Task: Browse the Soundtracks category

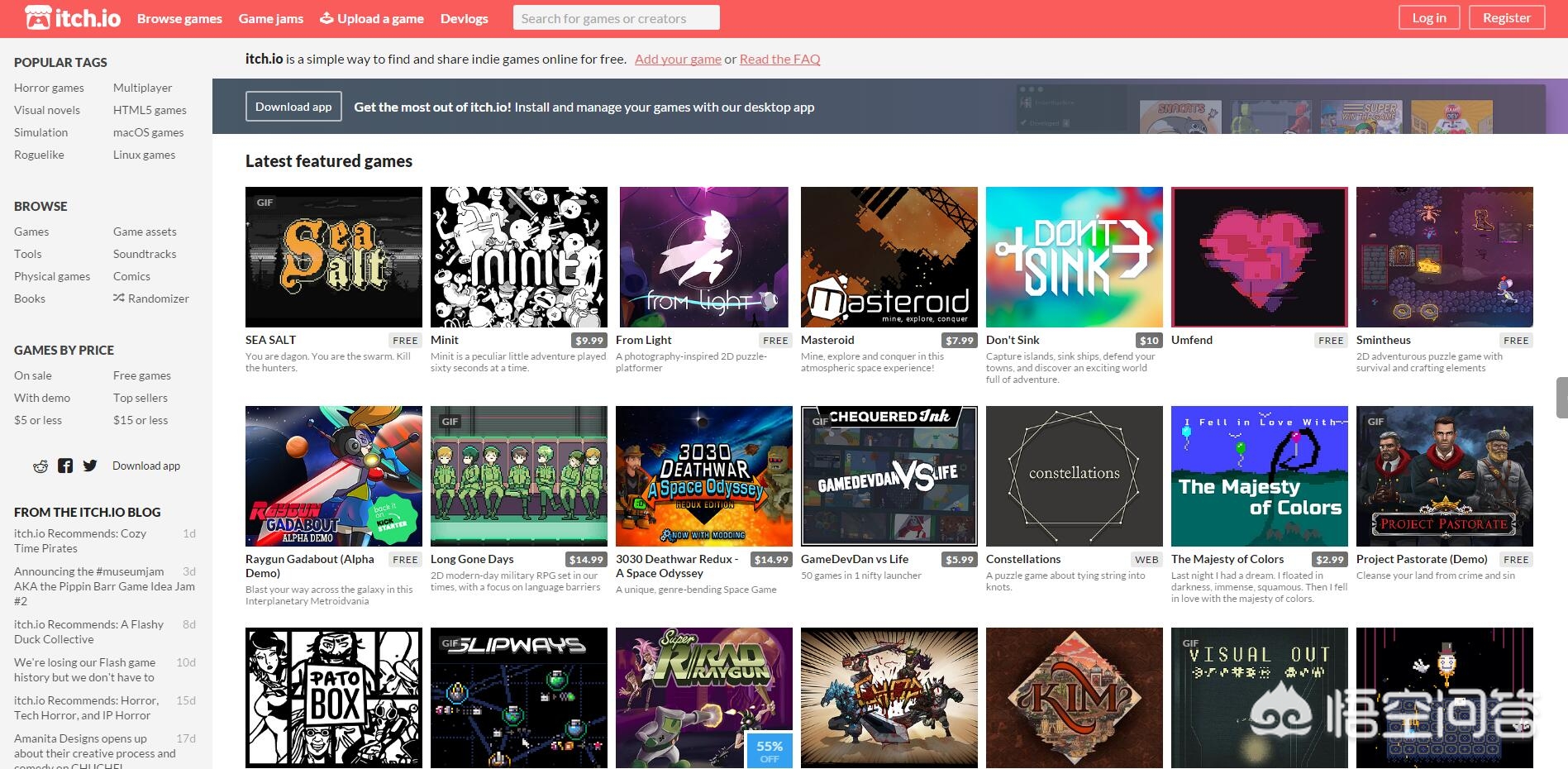Action: [145, 254]
